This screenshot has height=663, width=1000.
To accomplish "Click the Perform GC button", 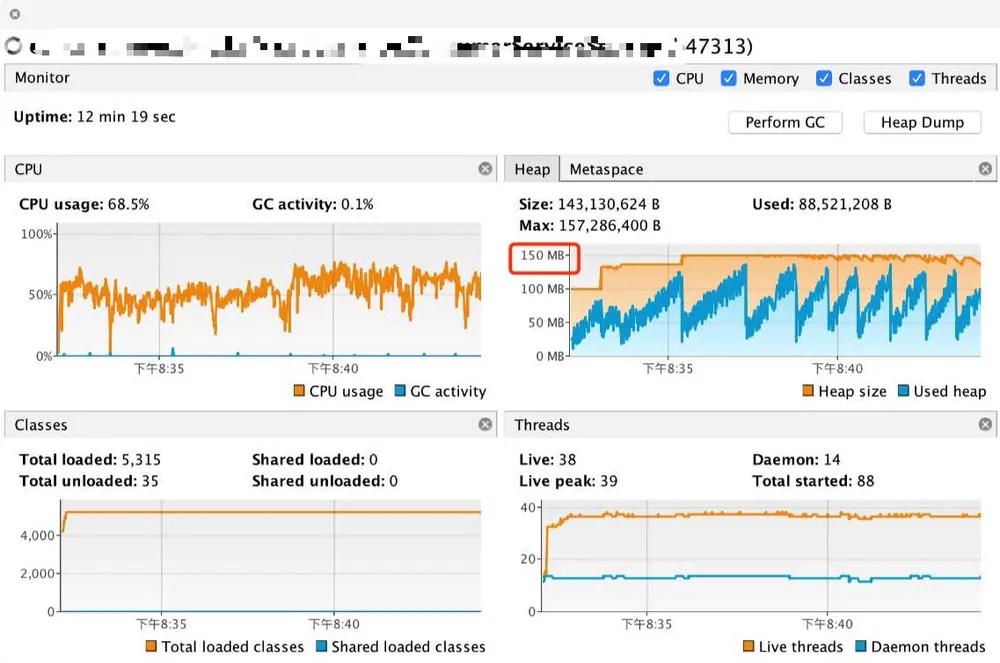I will click(x=785, y=122).
